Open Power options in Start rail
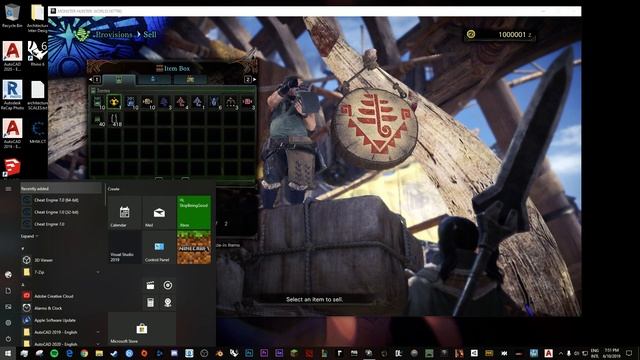The height and width of the screenshot is (360, 640). tap(8, 338)
